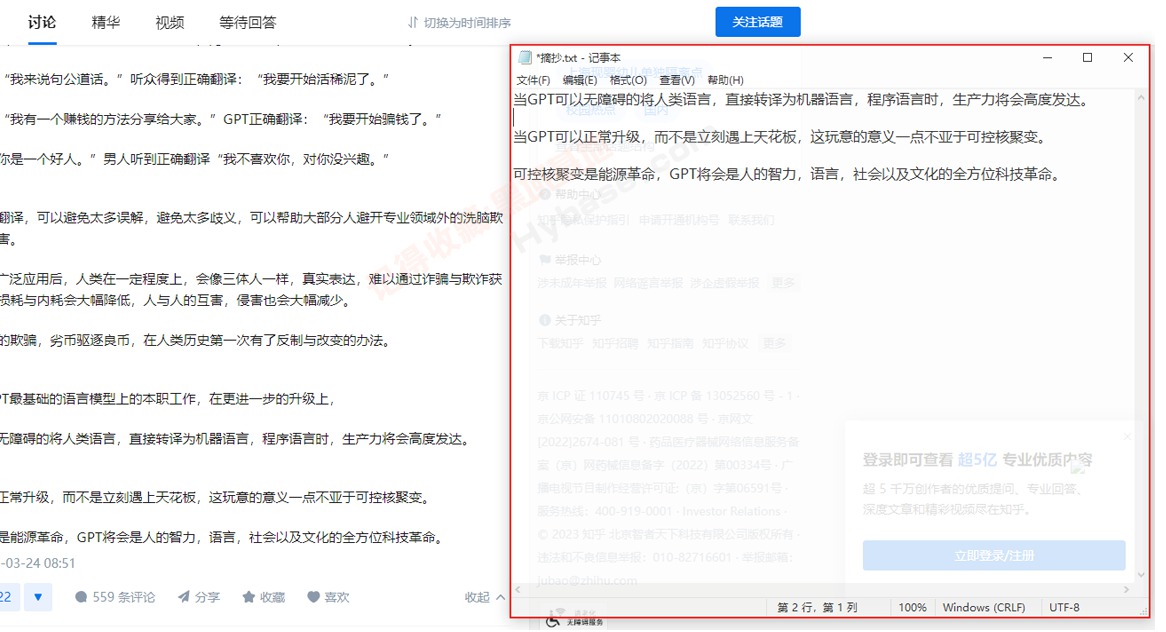Click the Notepad file icon in the title bar
The image size is (1166, 632).
point(525,57)
